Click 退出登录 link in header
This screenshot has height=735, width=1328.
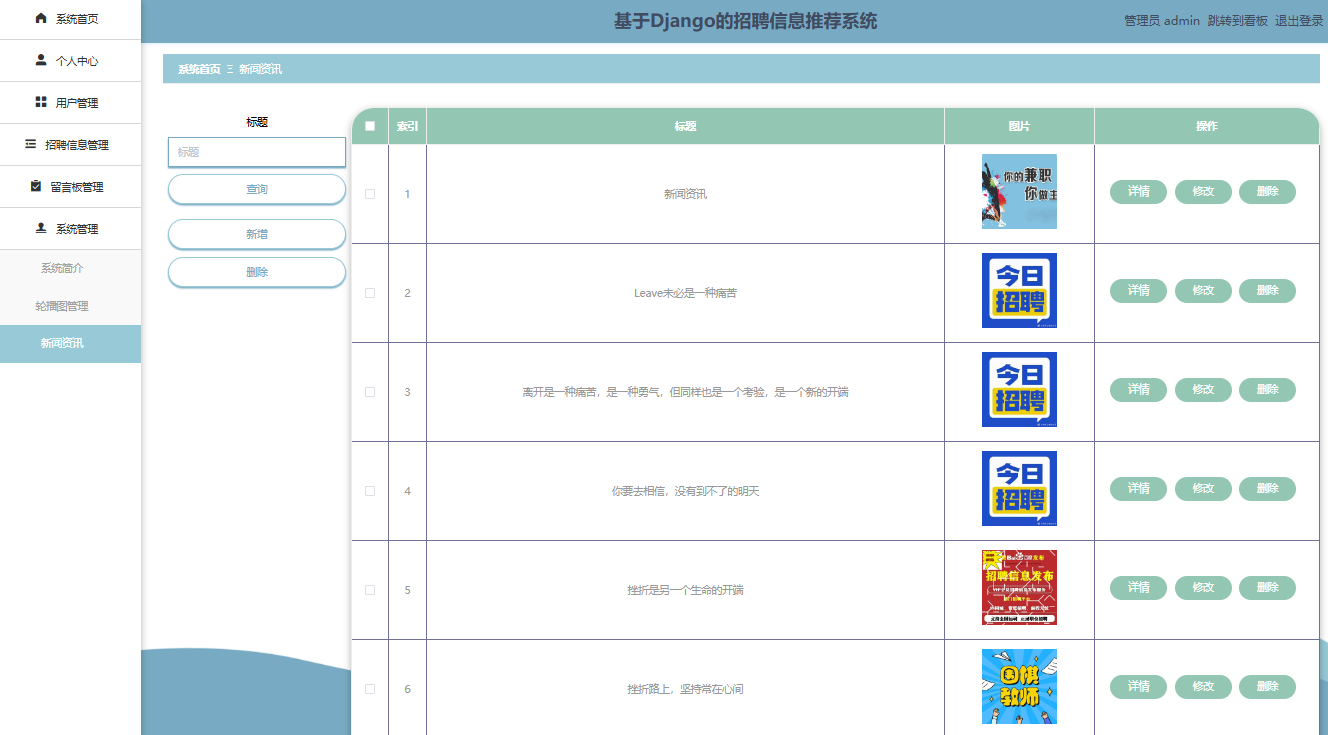click(x=1299, y=21)
